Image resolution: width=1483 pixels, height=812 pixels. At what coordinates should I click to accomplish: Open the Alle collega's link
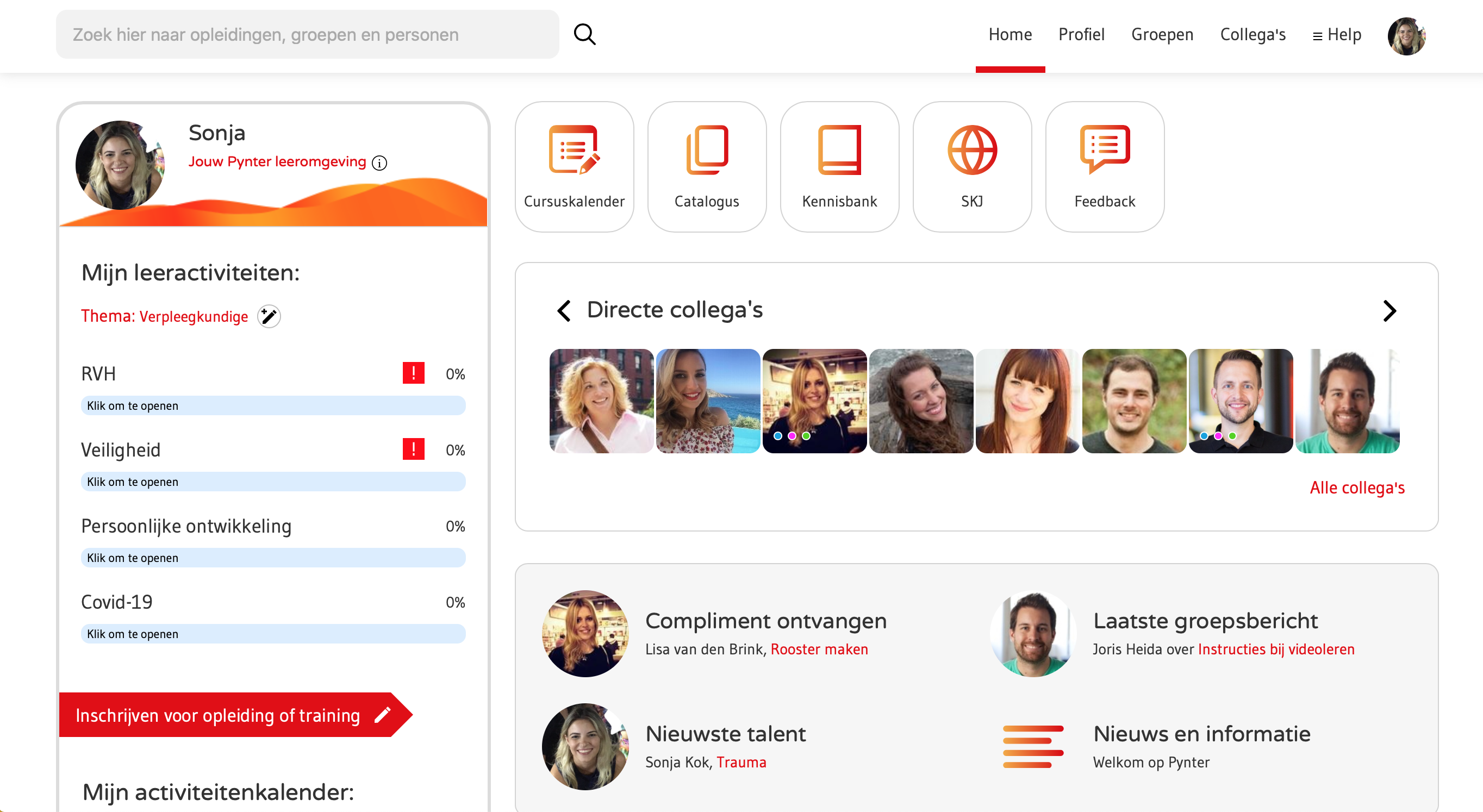(x=1357, y=488)
